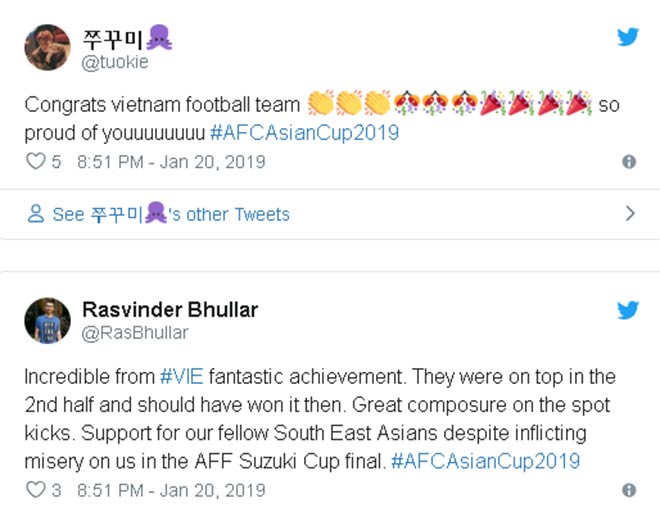The height and width of the screenshot is (512, 660).
Task: Open the @tuokie handle link
Action: [x=115, y=61]
